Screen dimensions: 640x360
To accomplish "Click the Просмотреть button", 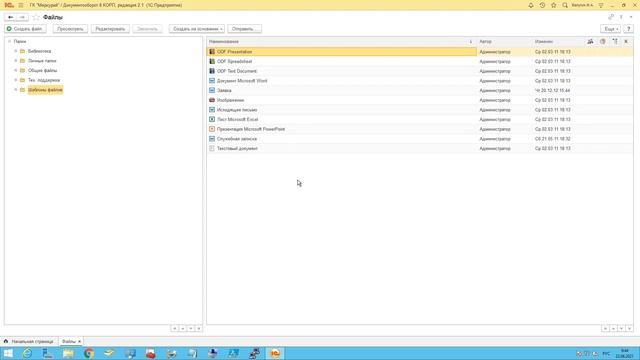I will point(70,29).
